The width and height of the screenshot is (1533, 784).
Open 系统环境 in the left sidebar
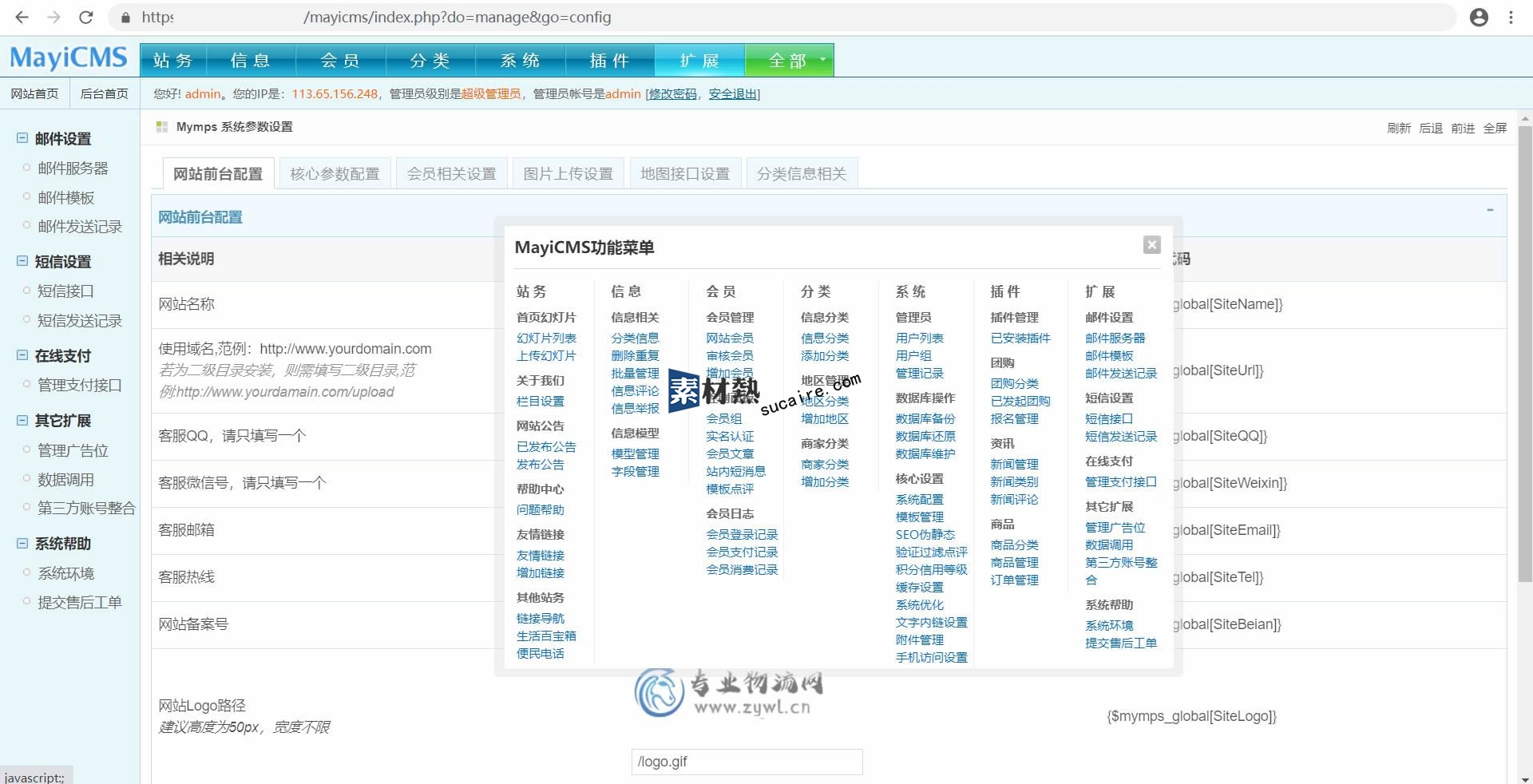click(66, 573)
